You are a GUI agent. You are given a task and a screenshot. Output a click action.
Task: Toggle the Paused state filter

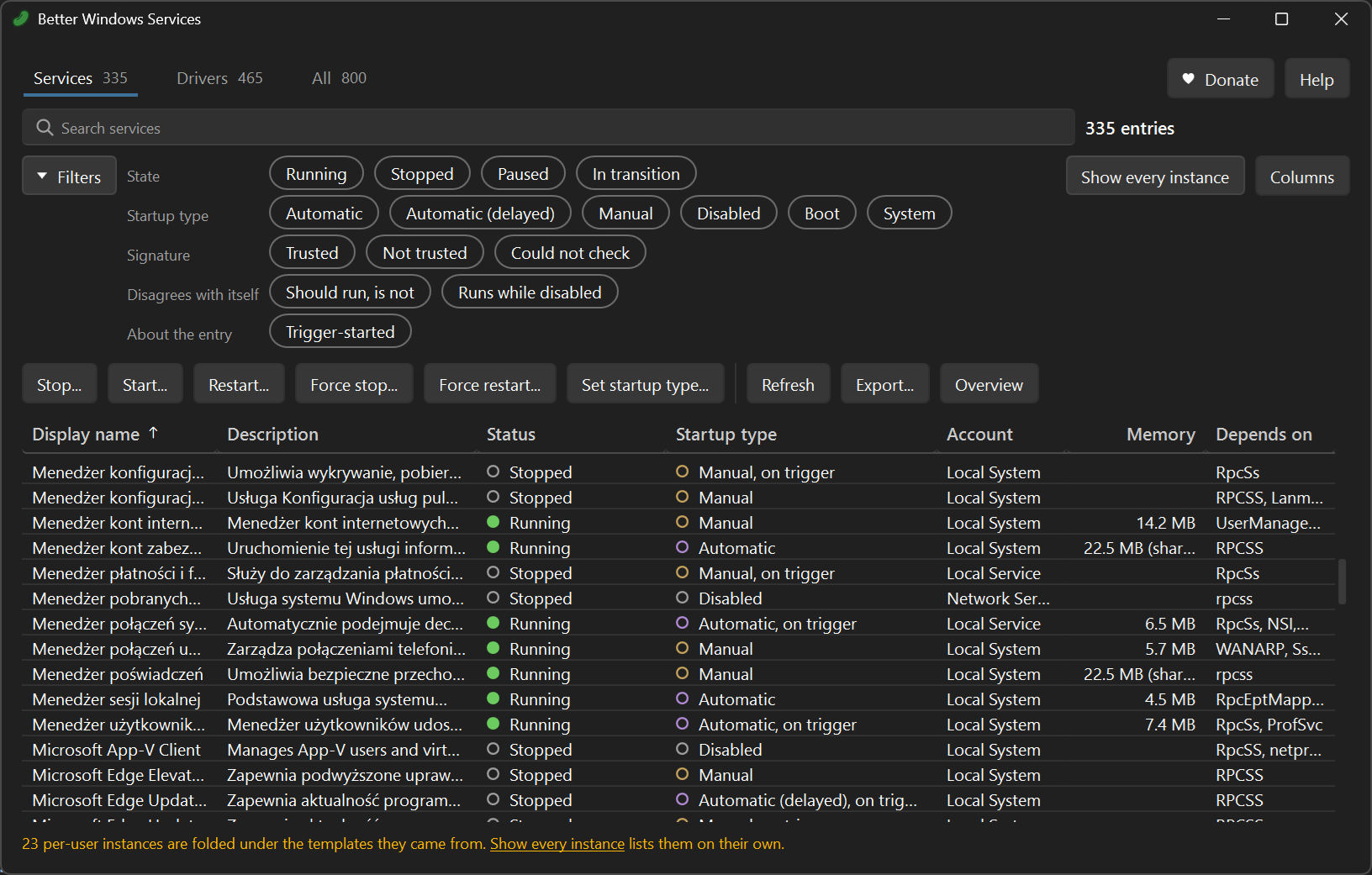click(523, 174)
